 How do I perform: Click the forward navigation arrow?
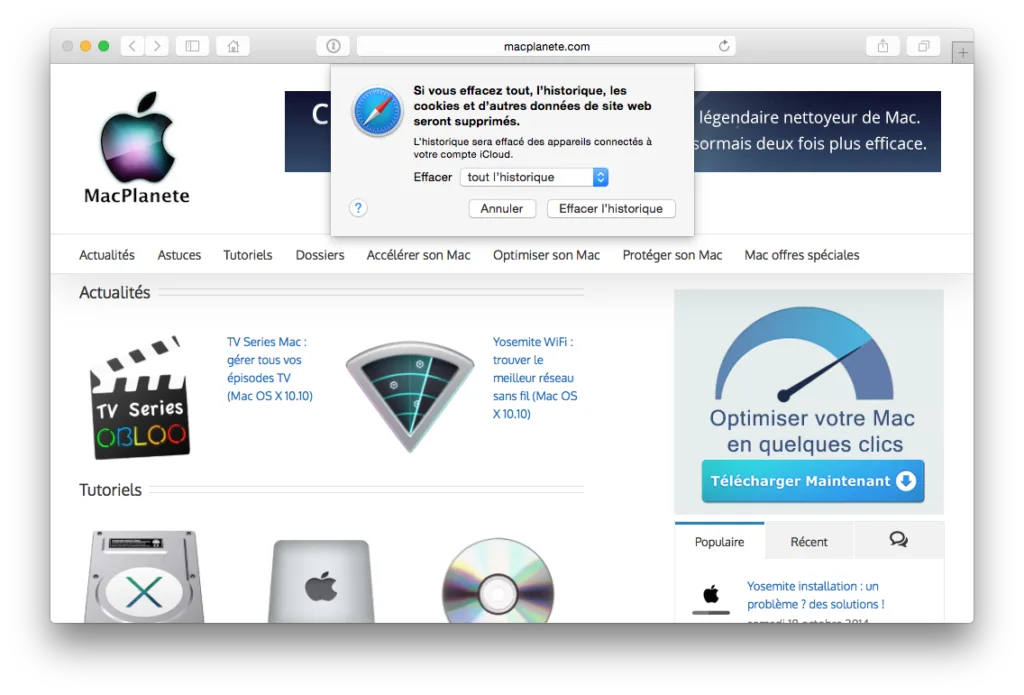click(x=157, y=45)
